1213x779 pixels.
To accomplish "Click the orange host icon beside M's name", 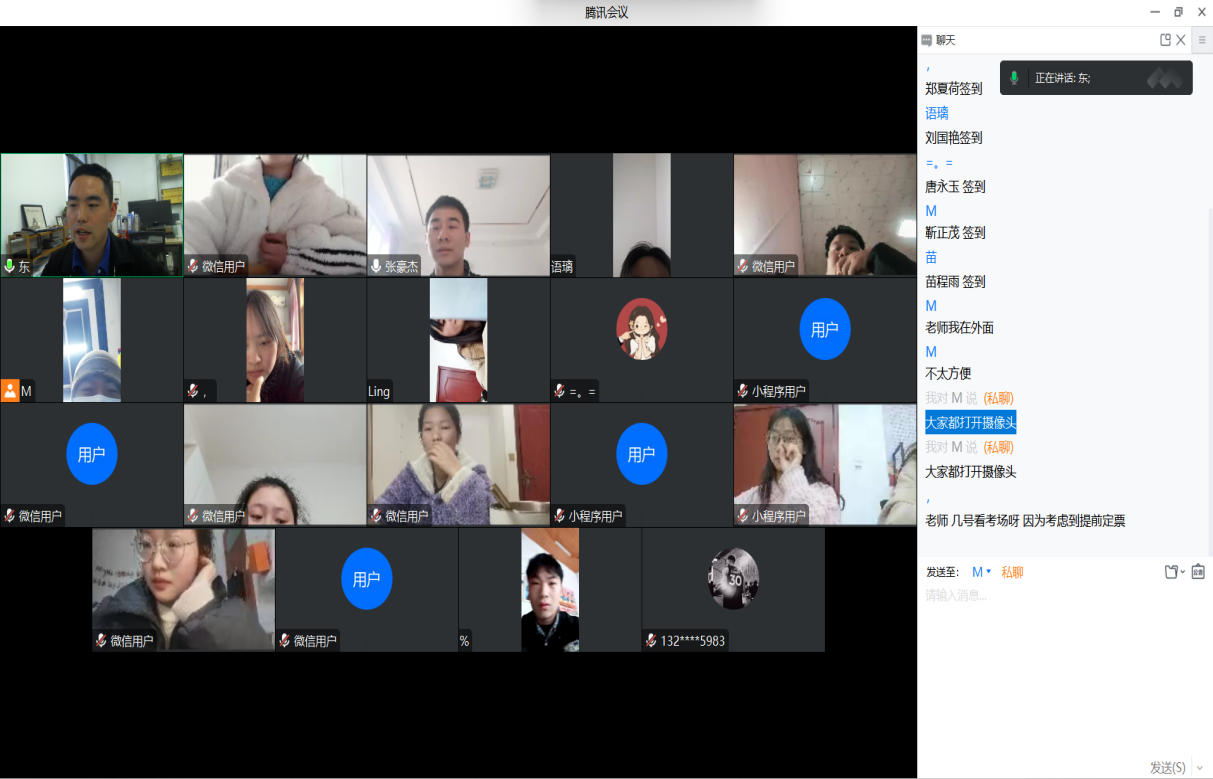I will tap(10, 391).
